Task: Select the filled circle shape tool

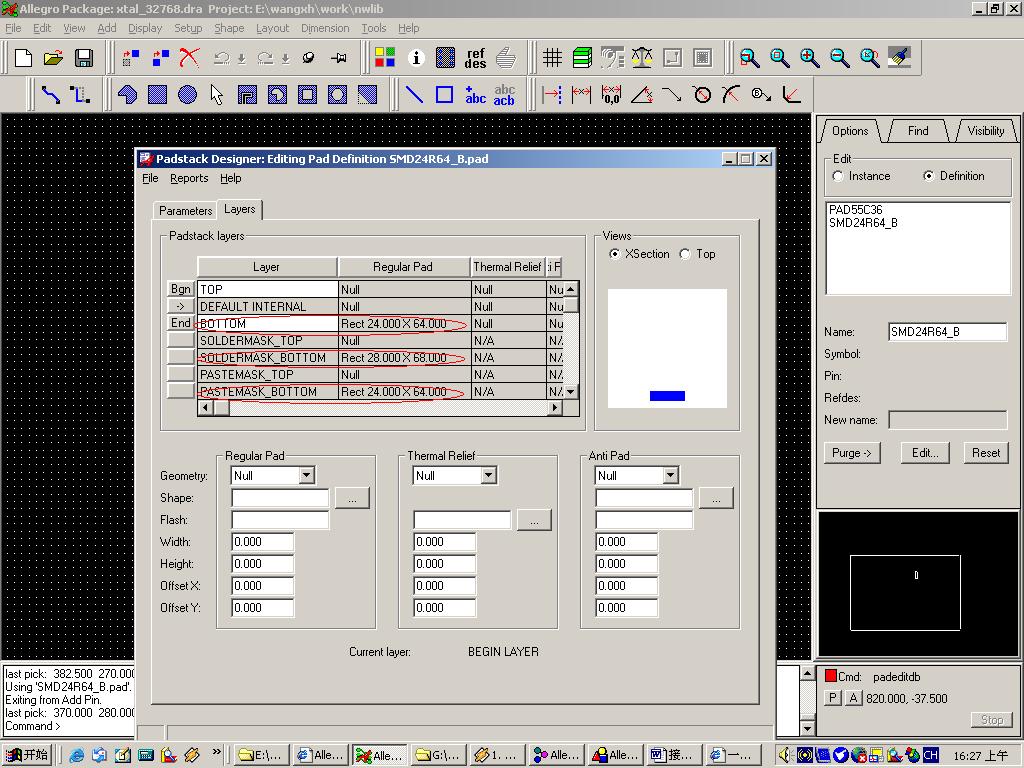Action: 187,95
